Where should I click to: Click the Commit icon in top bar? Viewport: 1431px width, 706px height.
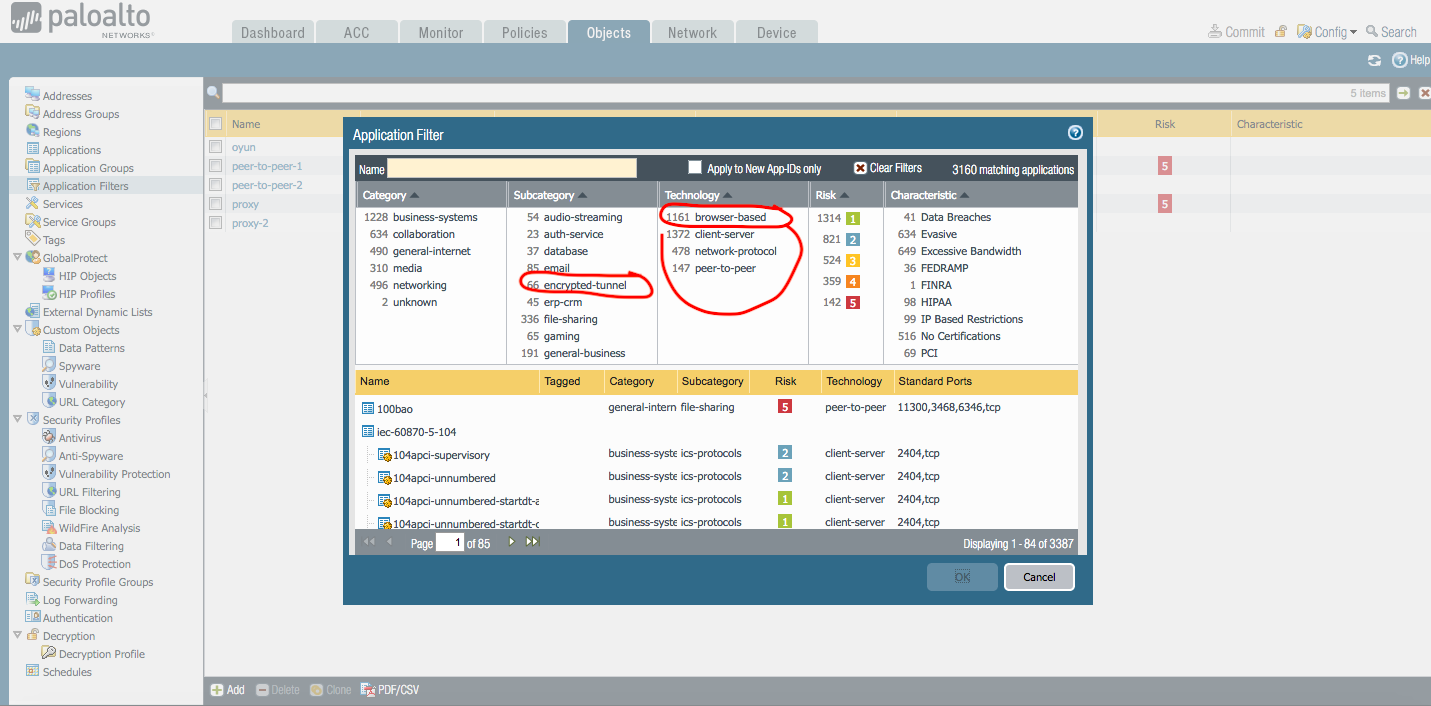tap(1215, 32)
